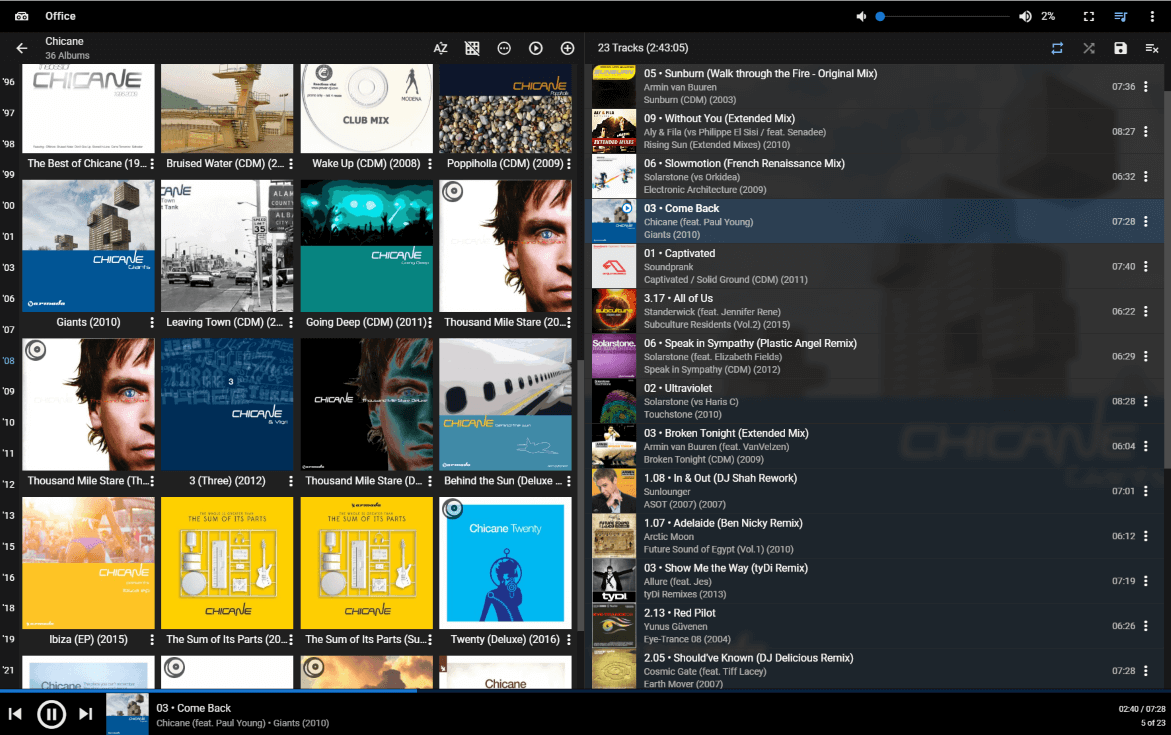Open the A-Z sort option
The image size is (1171, 735).
[x=441, y=49]
